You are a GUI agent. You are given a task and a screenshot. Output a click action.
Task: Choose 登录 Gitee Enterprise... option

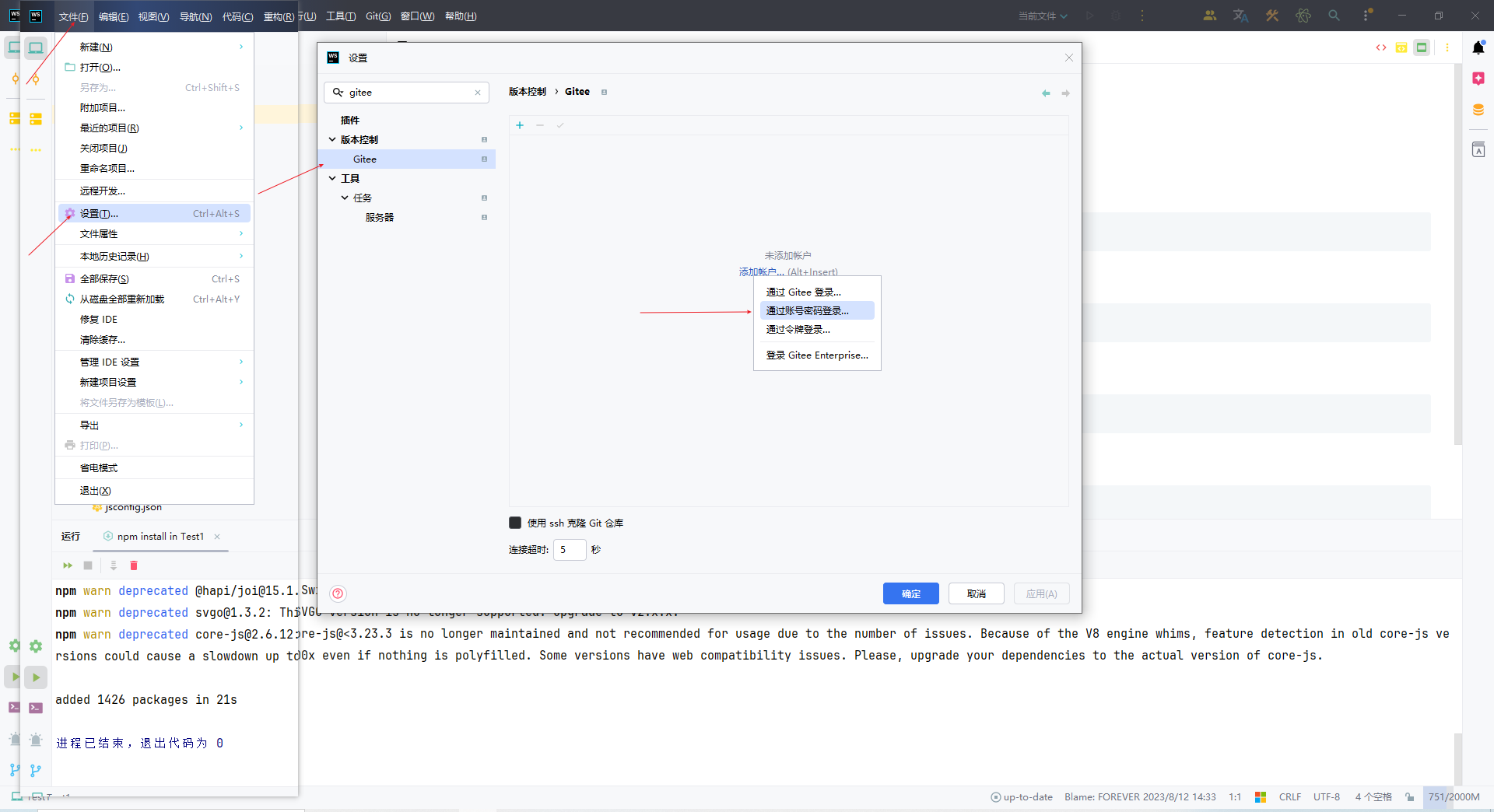click(817, 355)
